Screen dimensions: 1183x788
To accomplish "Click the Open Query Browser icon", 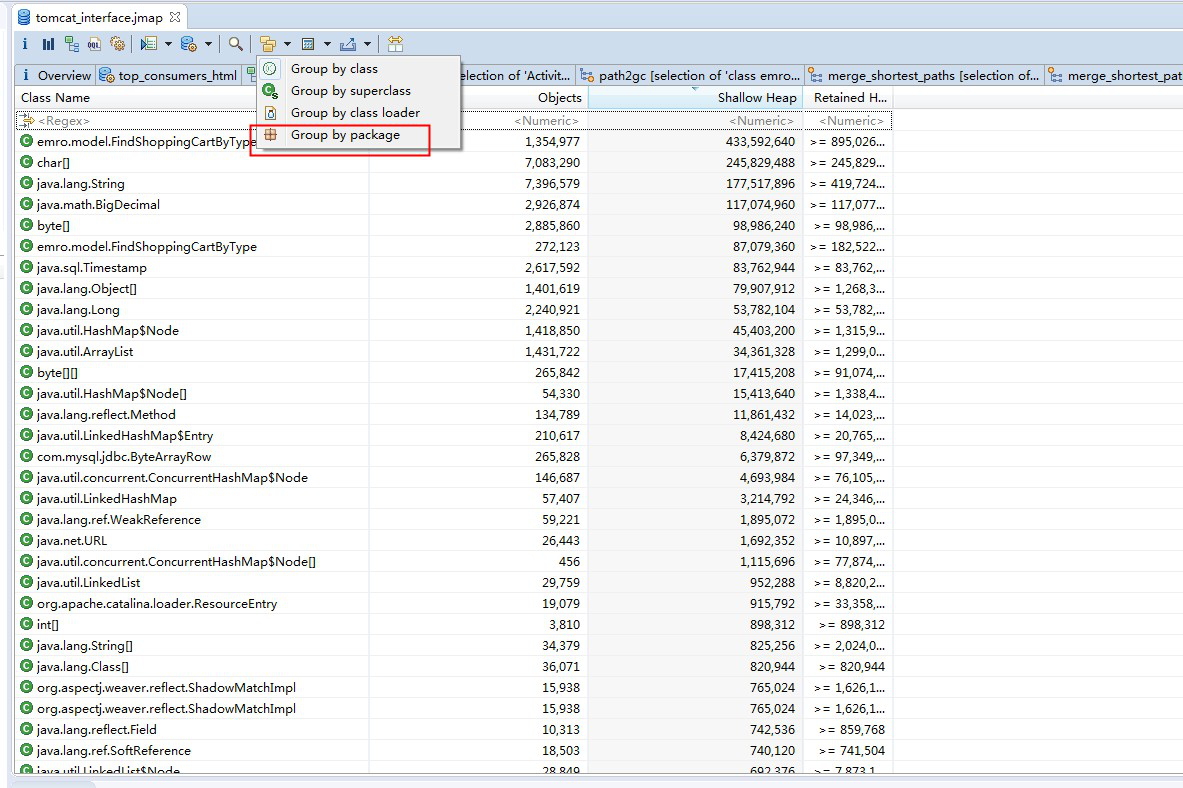I will click(188, 44).
